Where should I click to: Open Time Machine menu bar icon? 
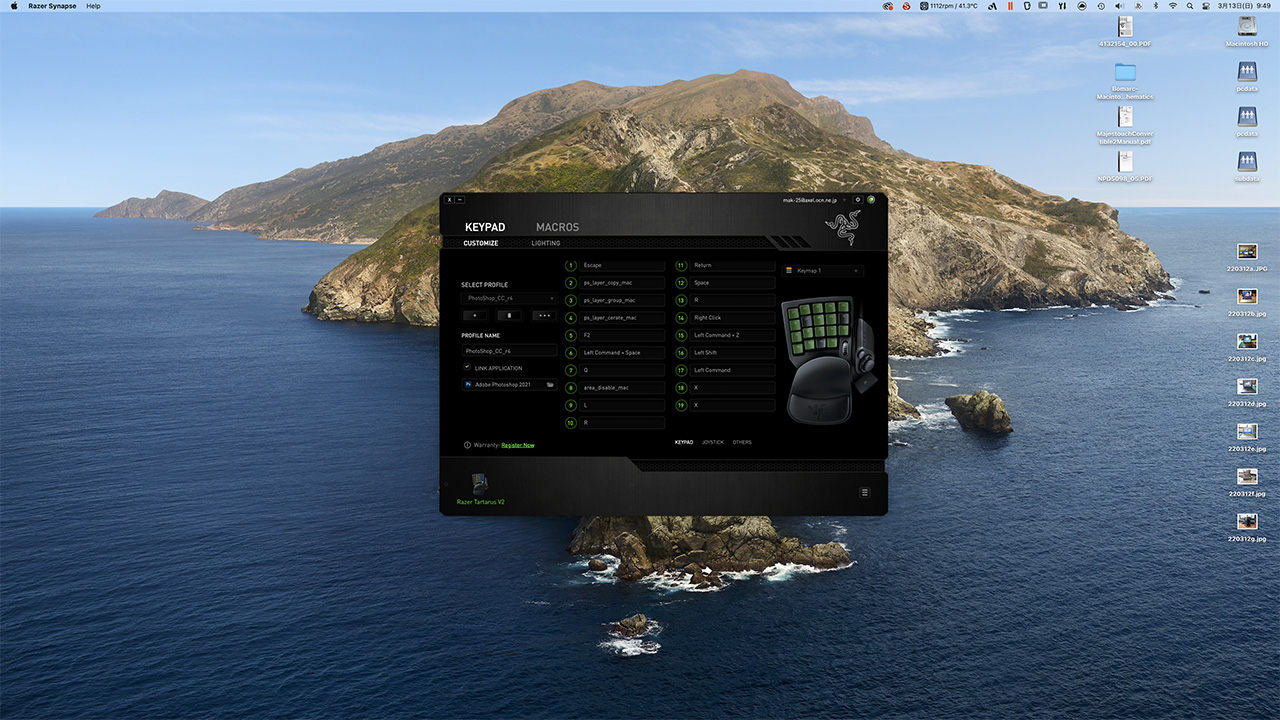pos(1101,6)
